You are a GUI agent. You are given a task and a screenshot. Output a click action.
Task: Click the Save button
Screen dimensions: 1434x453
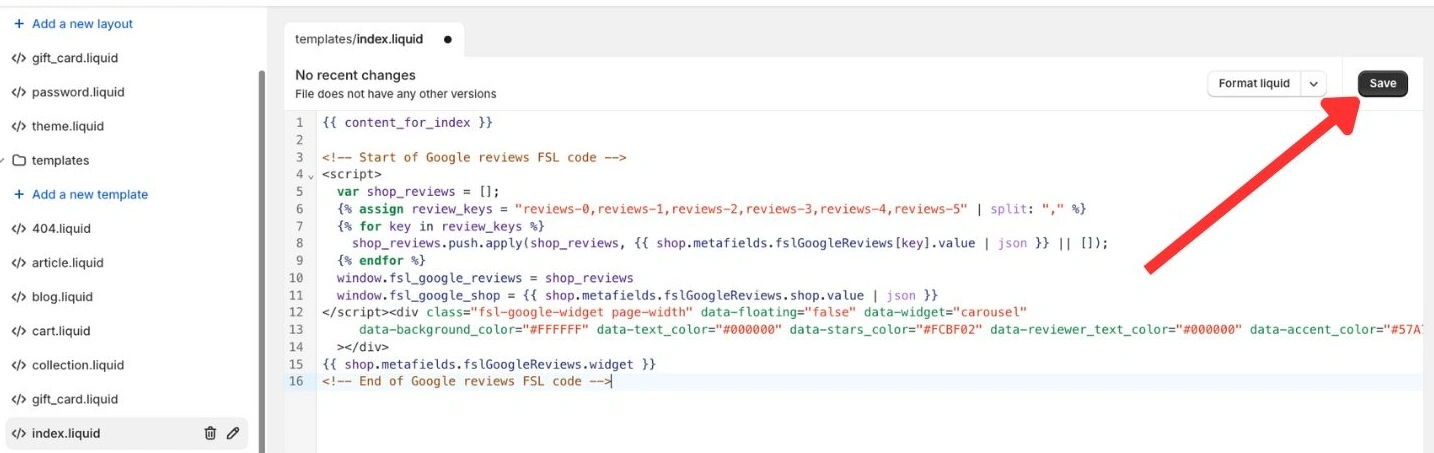click(1382, 84)
